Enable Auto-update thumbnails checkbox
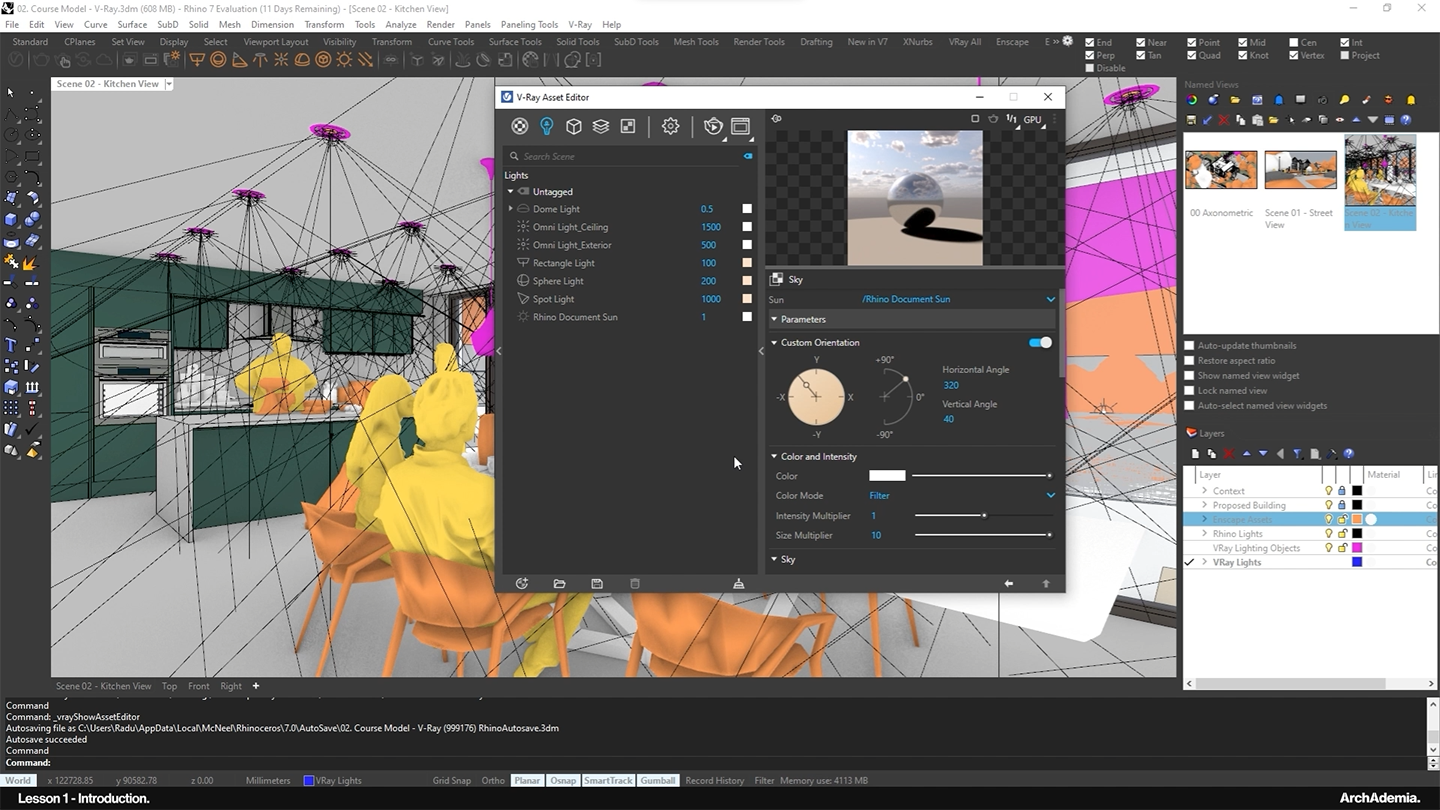The width and height of the screenshot is (1440, 810). [1190, 346]
